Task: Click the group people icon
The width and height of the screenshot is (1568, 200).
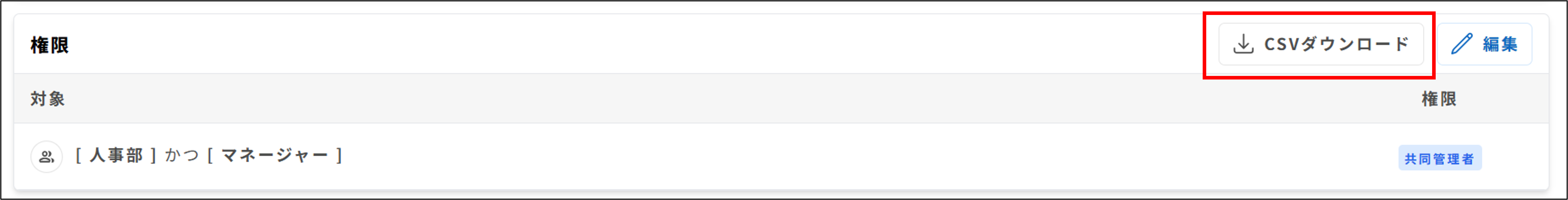Action: point(46,157)
